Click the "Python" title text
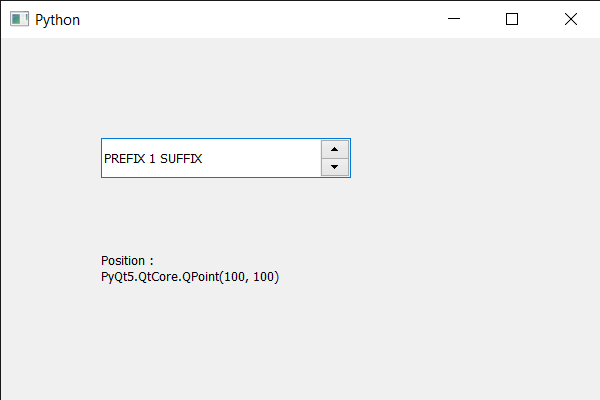600x400 pixels. pos(57,19)
